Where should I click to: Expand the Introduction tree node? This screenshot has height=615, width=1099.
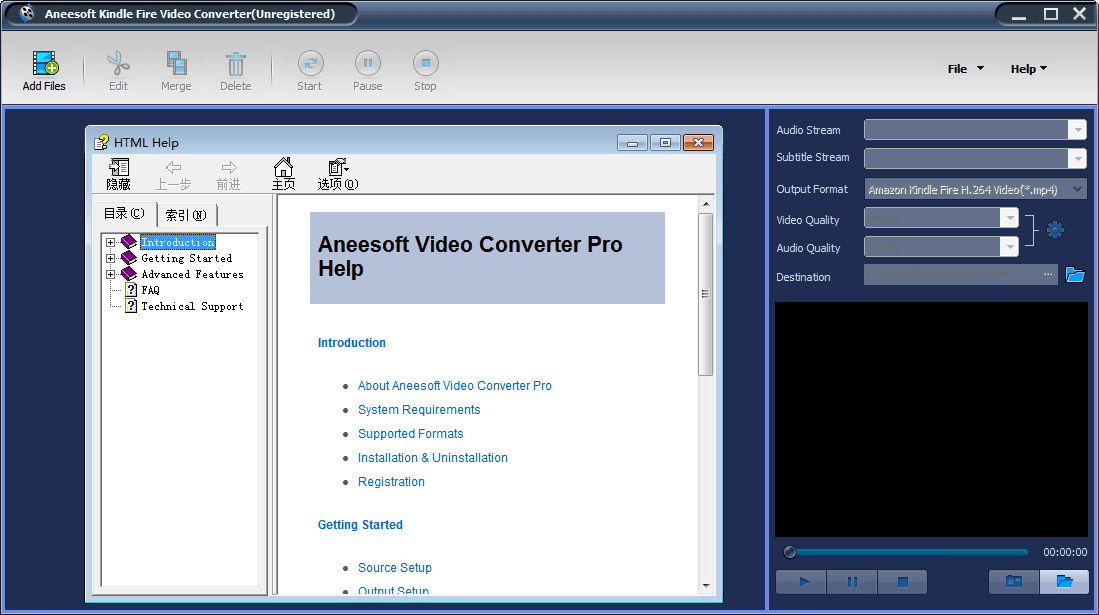click(x=111, y=242)
